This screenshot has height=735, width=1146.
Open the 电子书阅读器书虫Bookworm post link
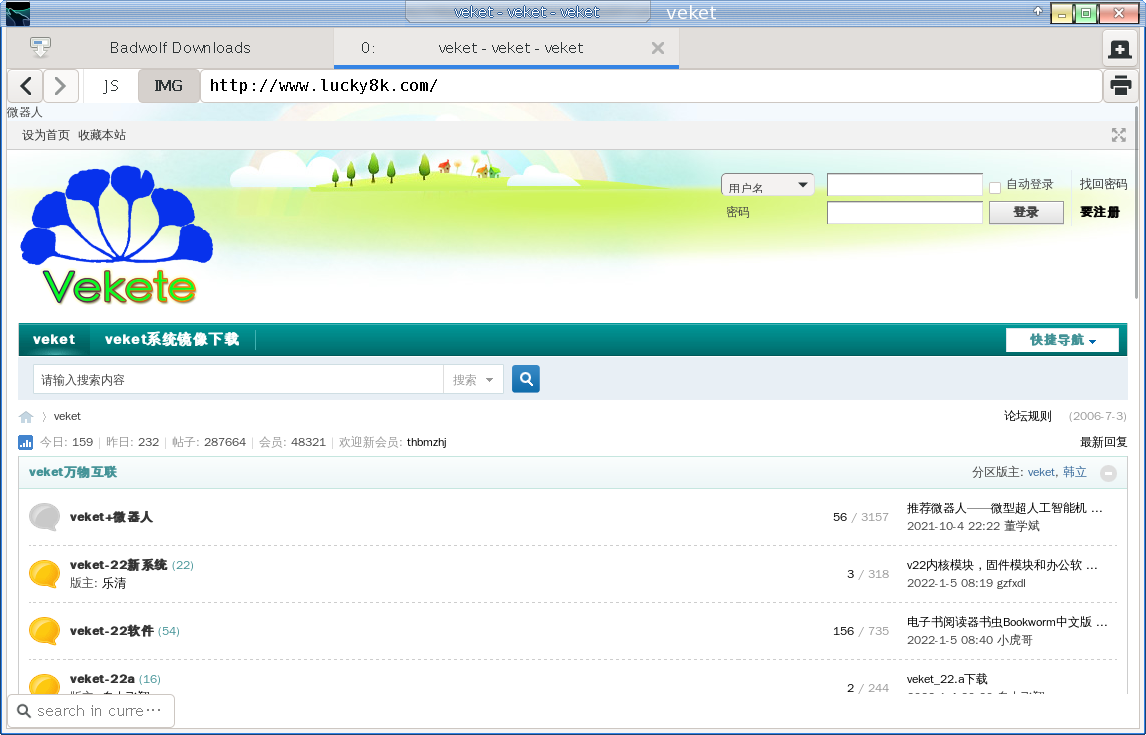pos(1007,622)
